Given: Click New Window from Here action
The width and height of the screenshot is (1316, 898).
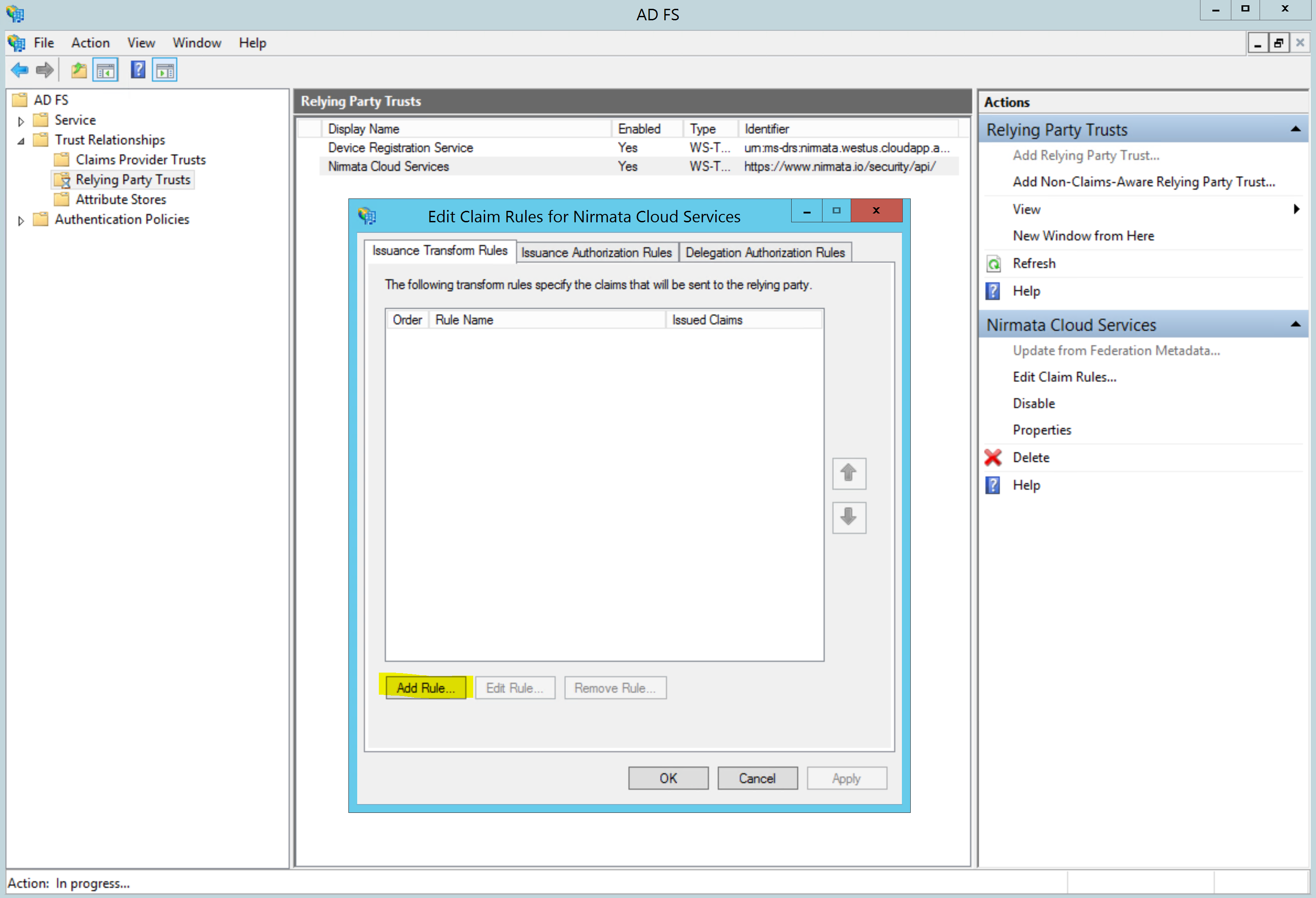Looking at the screenshot, I should tap(1083, 236).
